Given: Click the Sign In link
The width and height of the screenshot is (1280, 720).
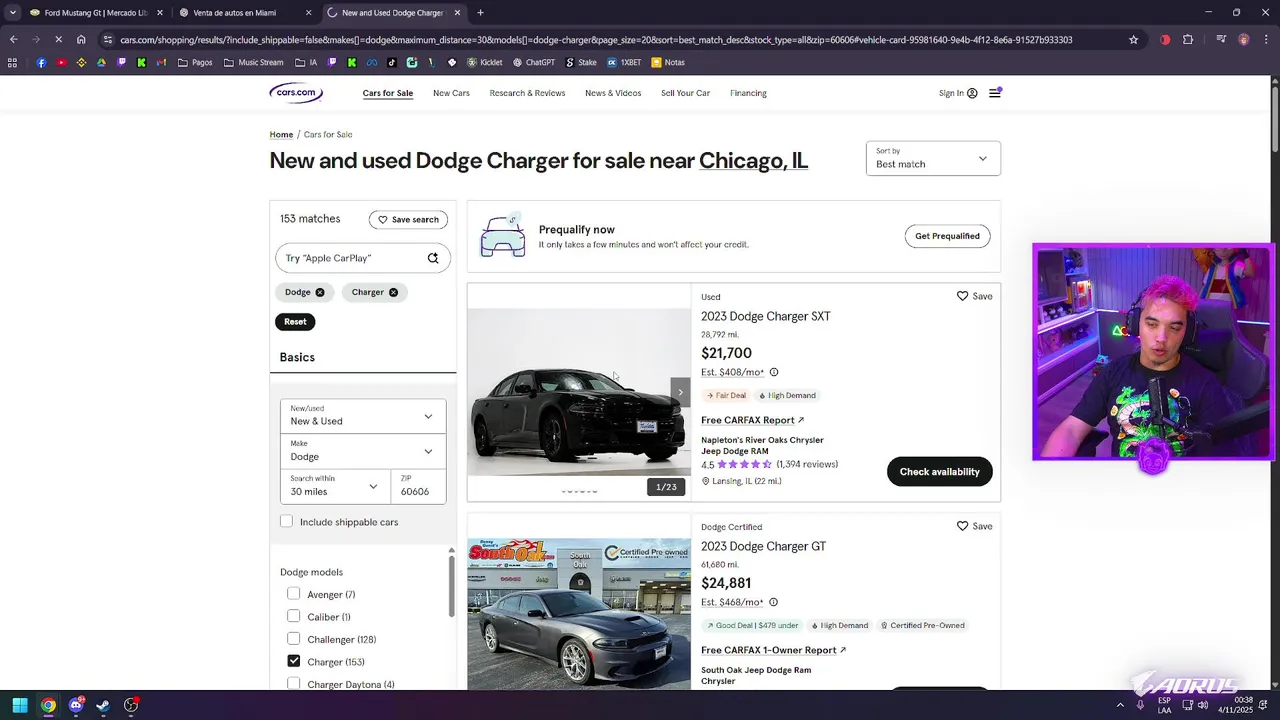Looking at the screenshot, I should pyautogui.click(x=958, y=93).
